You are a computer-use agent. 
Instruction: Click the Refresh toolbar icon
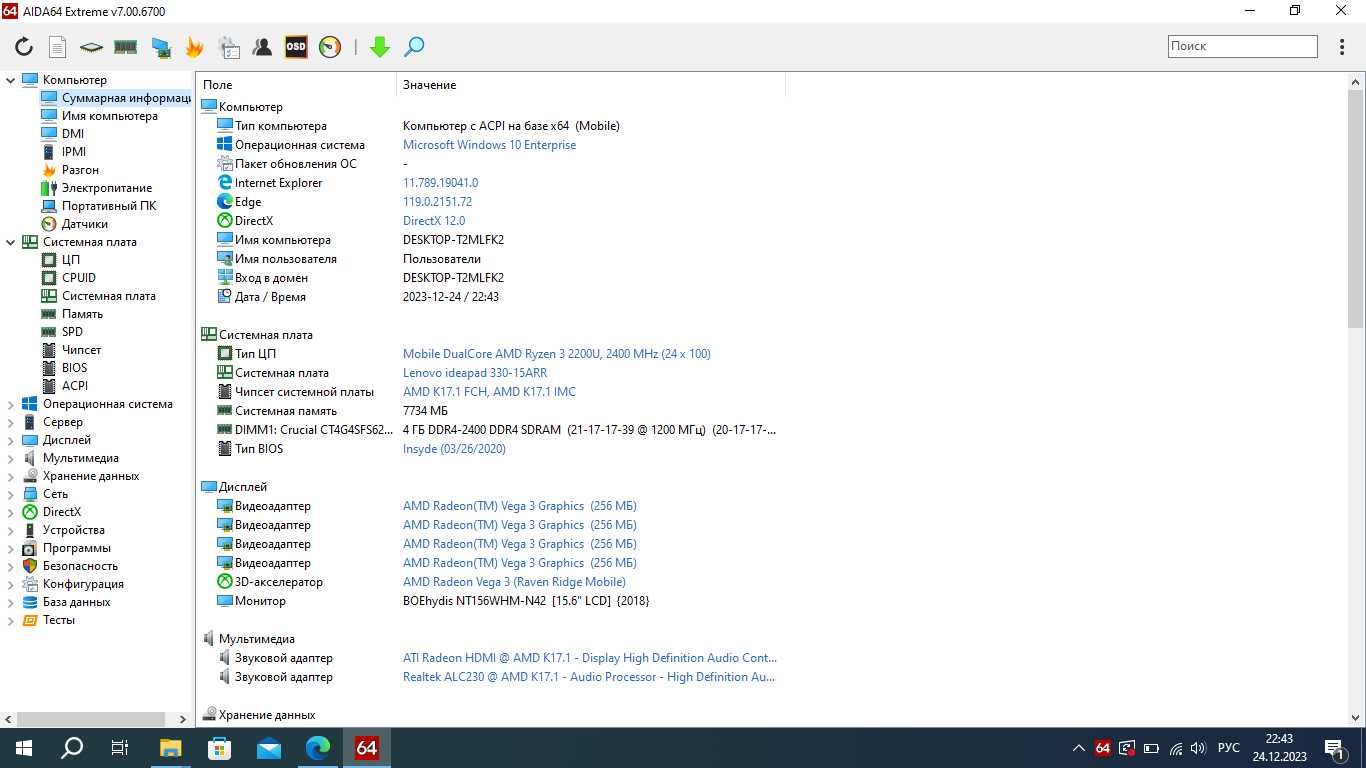(24, 46)
